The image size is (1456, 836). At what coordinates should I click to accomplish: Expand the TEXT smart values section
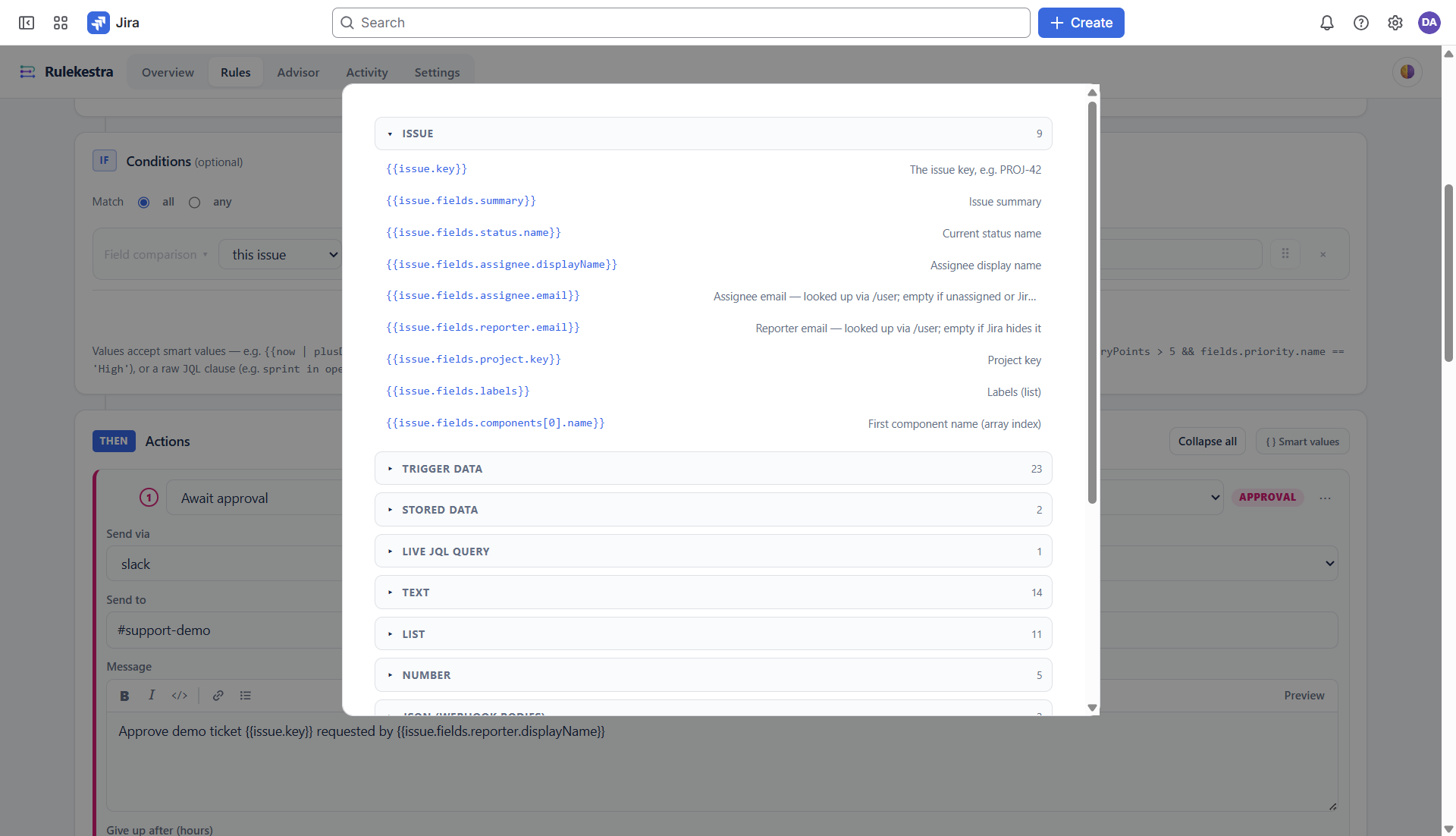point(714,592)
